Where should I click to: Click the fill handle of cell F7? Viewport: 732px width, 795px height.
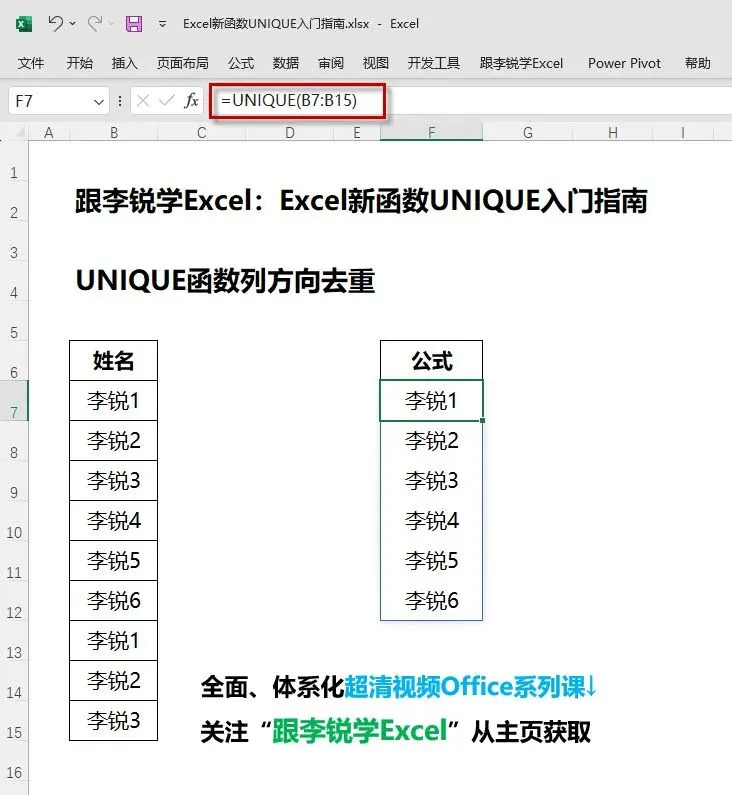pyautogui.click(x=482, y=420)
